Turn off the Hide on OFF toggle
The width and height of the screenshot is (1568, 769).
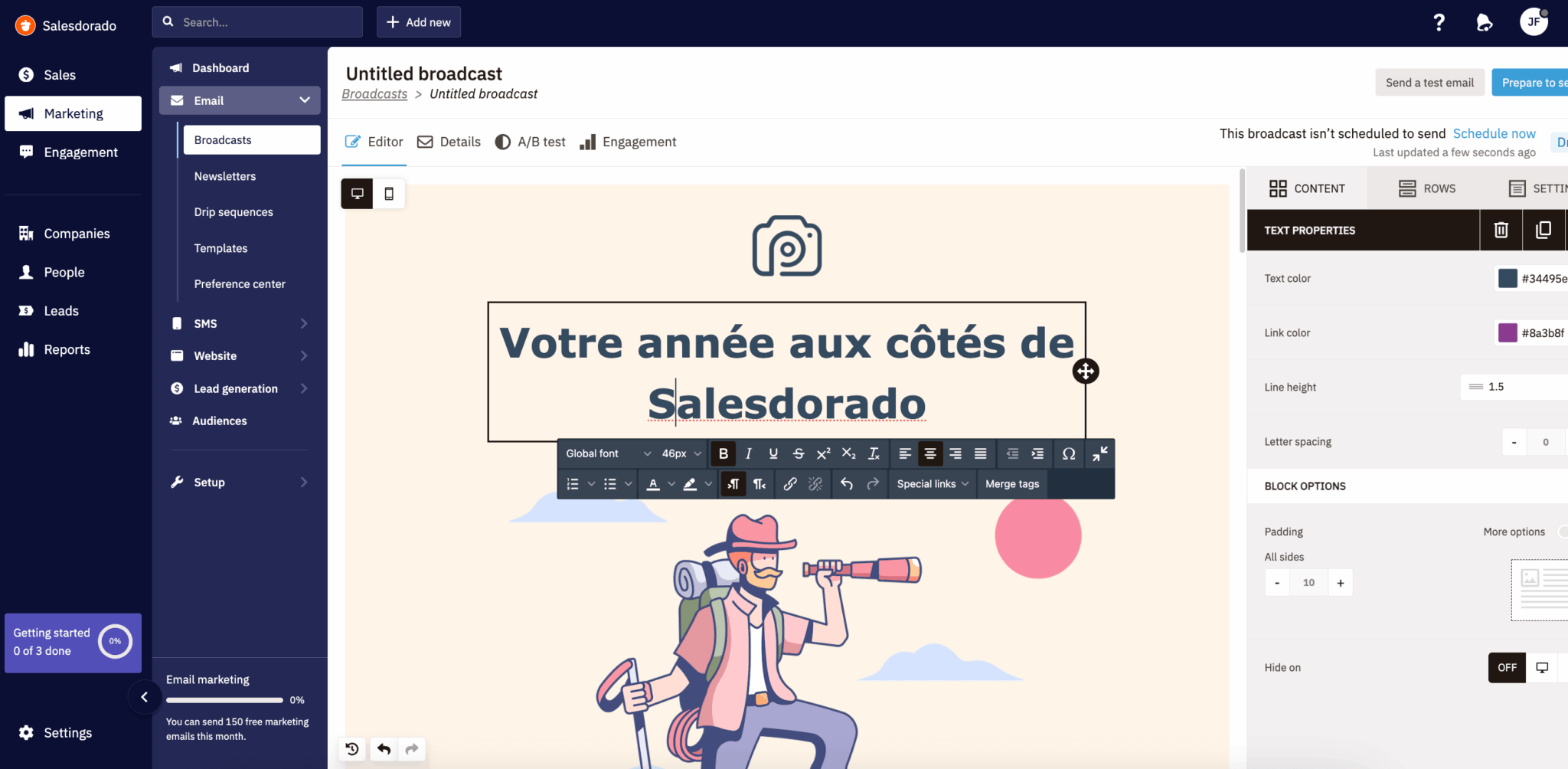pos(1507,667)
